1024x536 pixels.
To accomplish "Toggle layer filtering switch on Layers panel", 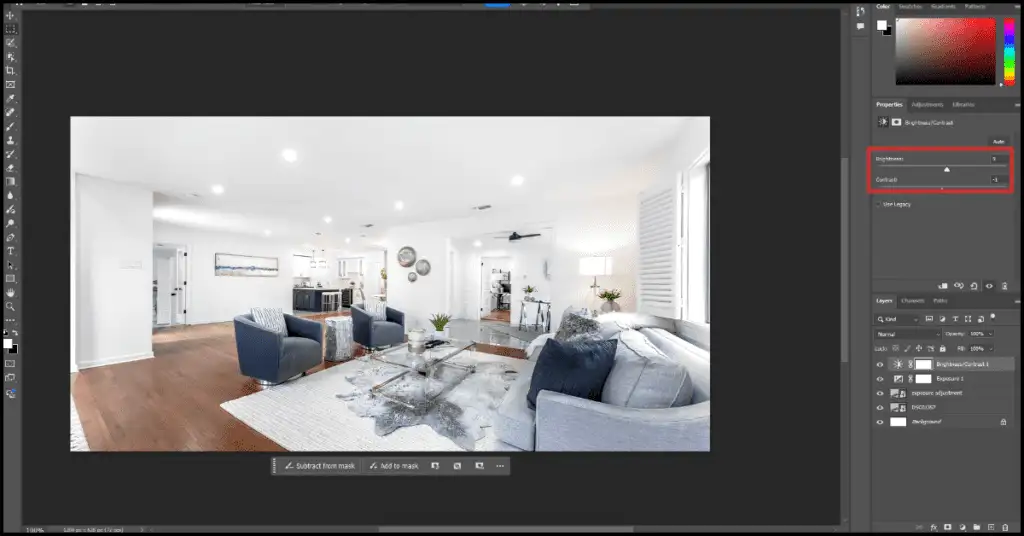I will click(x=993, y=317).
